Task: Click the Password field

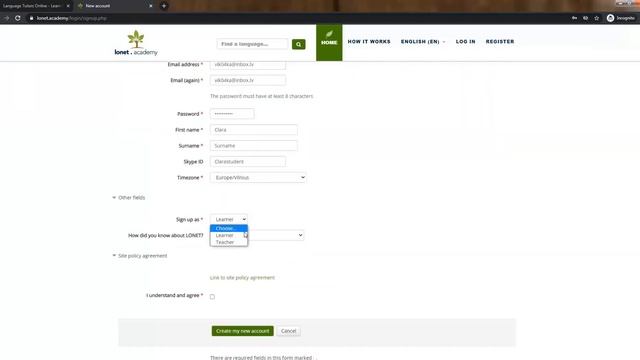Action: pyautogui.click(x=232, y=114)
